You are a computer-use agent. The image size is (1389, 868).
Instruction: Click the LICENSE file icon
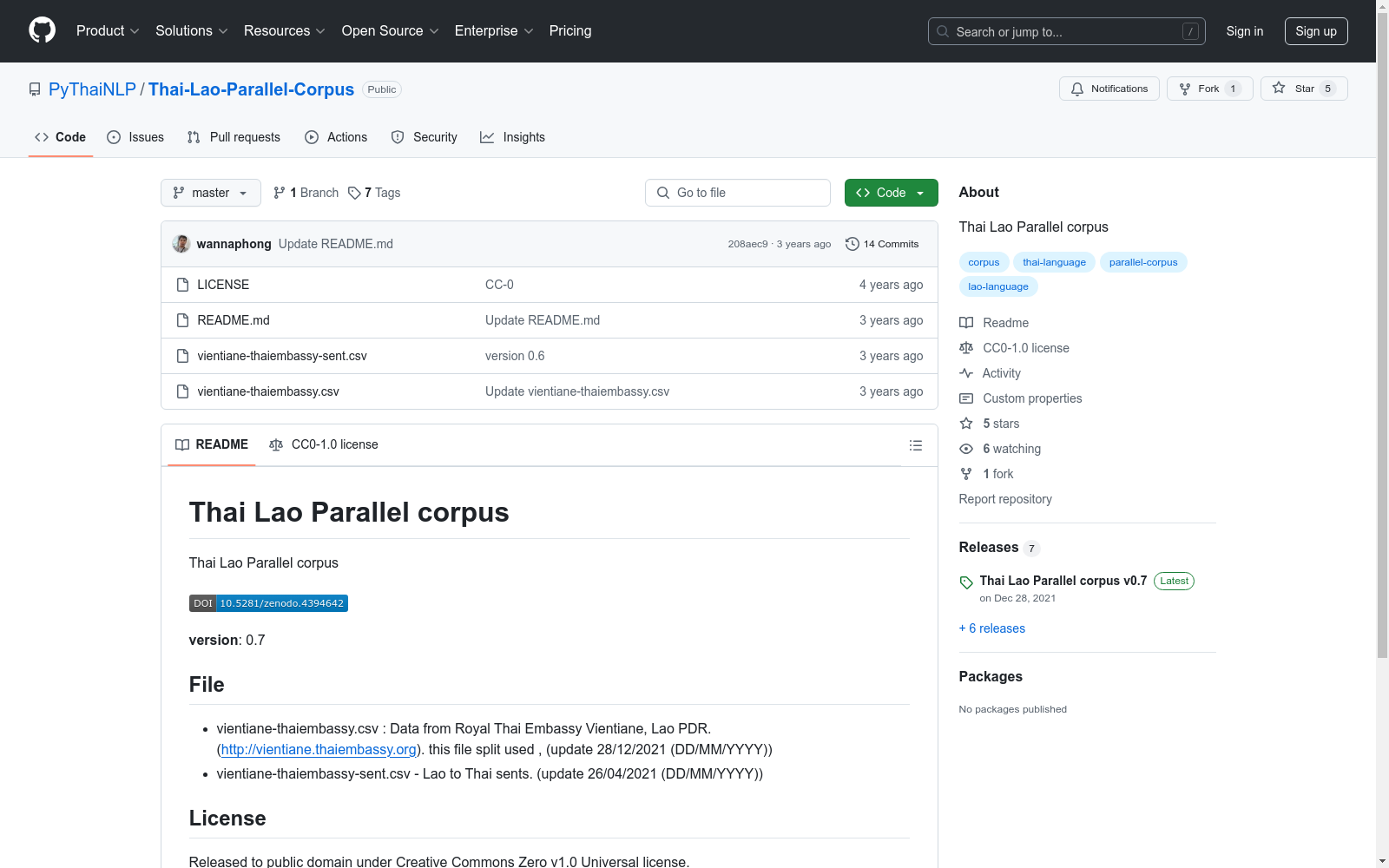coord(182,285)
